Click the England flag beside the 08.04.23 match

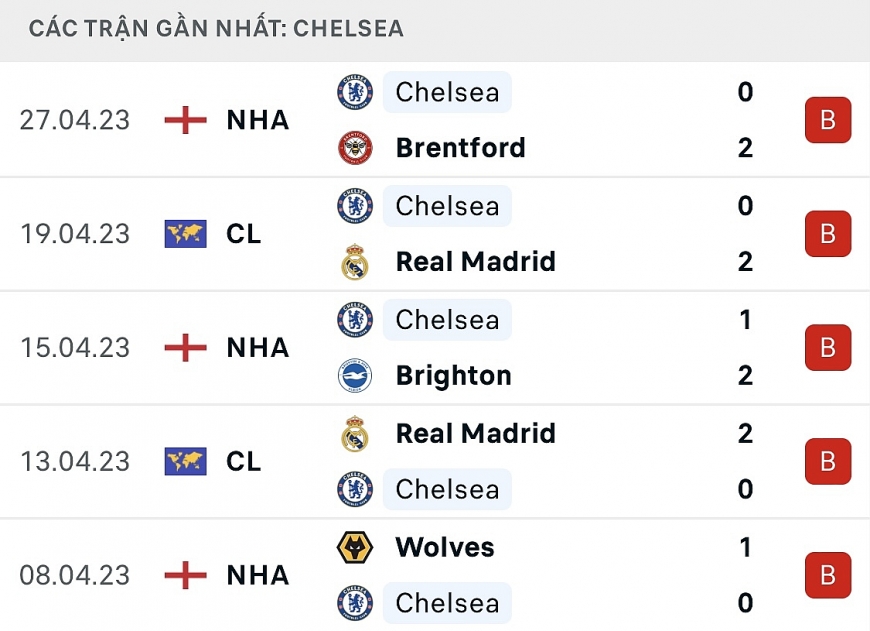[x=185, y=575]
